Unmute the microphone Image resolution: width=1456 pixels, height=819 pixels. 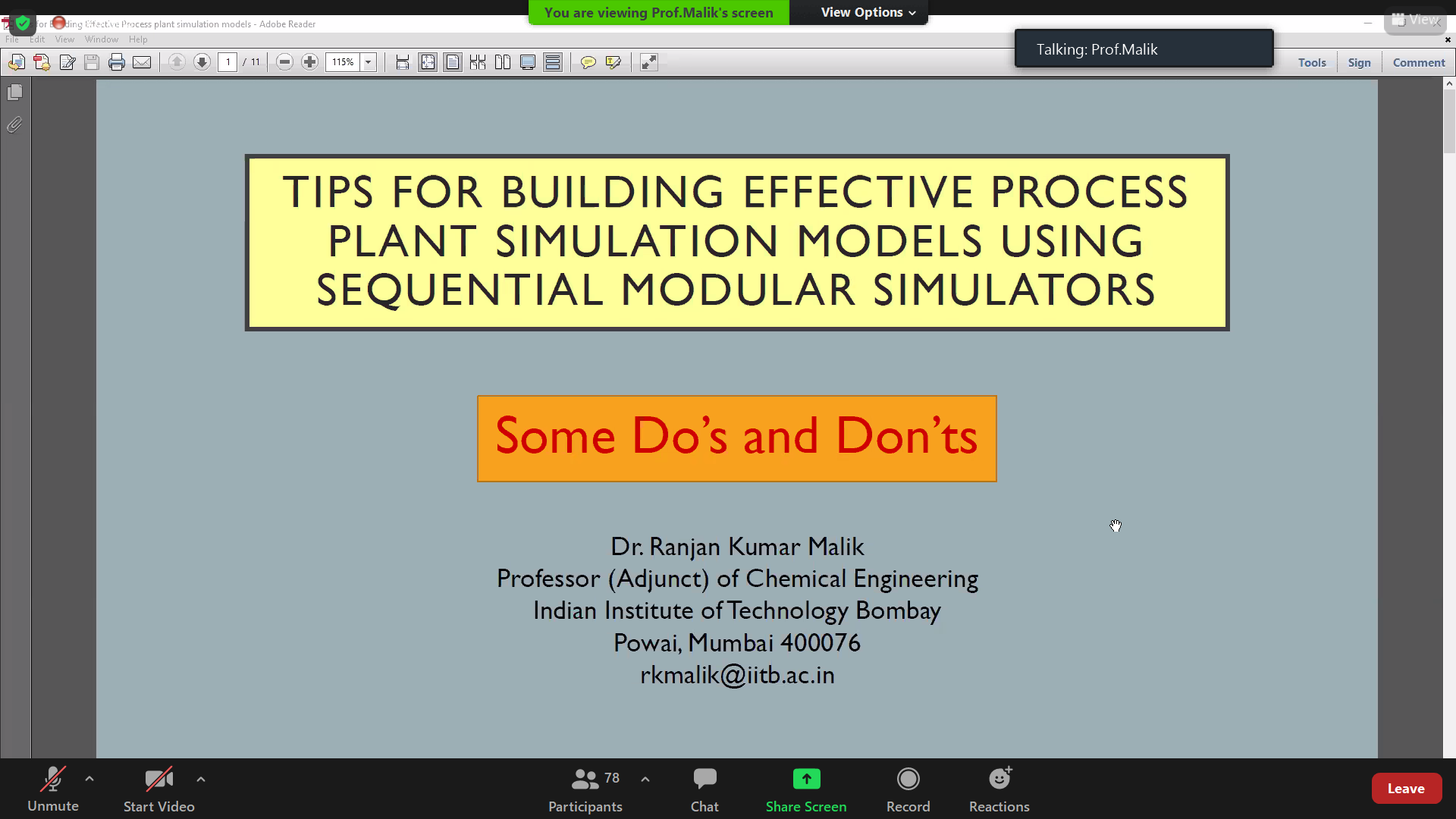[53, 789]
